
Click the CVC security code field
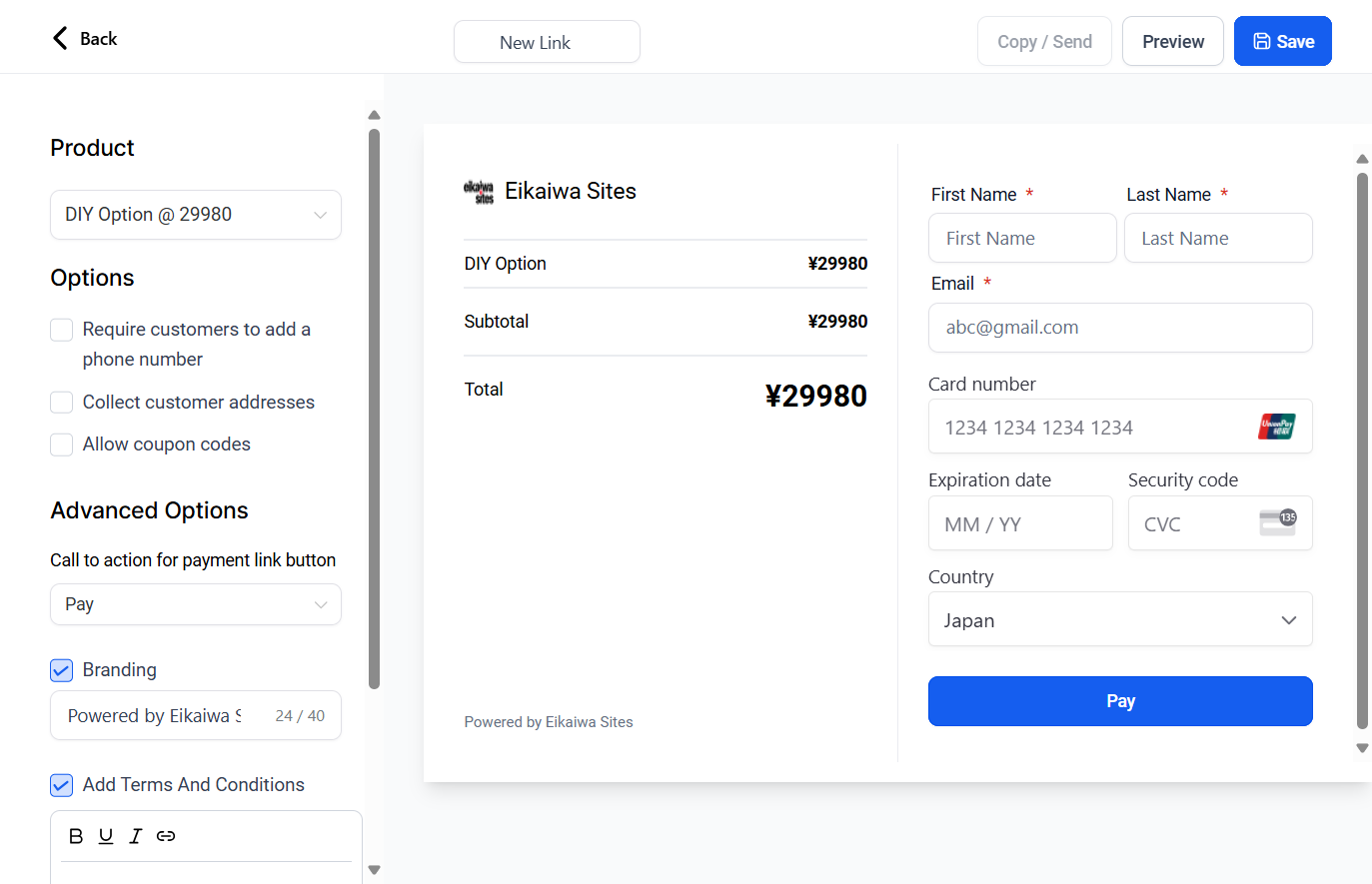[x=1220, y=523]
